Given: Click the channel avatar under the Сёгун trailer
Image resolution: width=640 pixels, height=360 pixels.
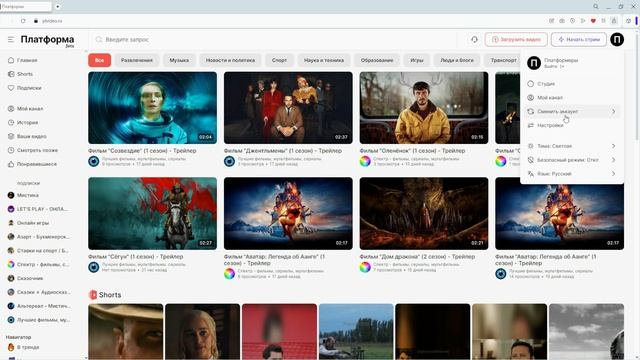Looking at the screenshot, I should click(x=93, y=267).
